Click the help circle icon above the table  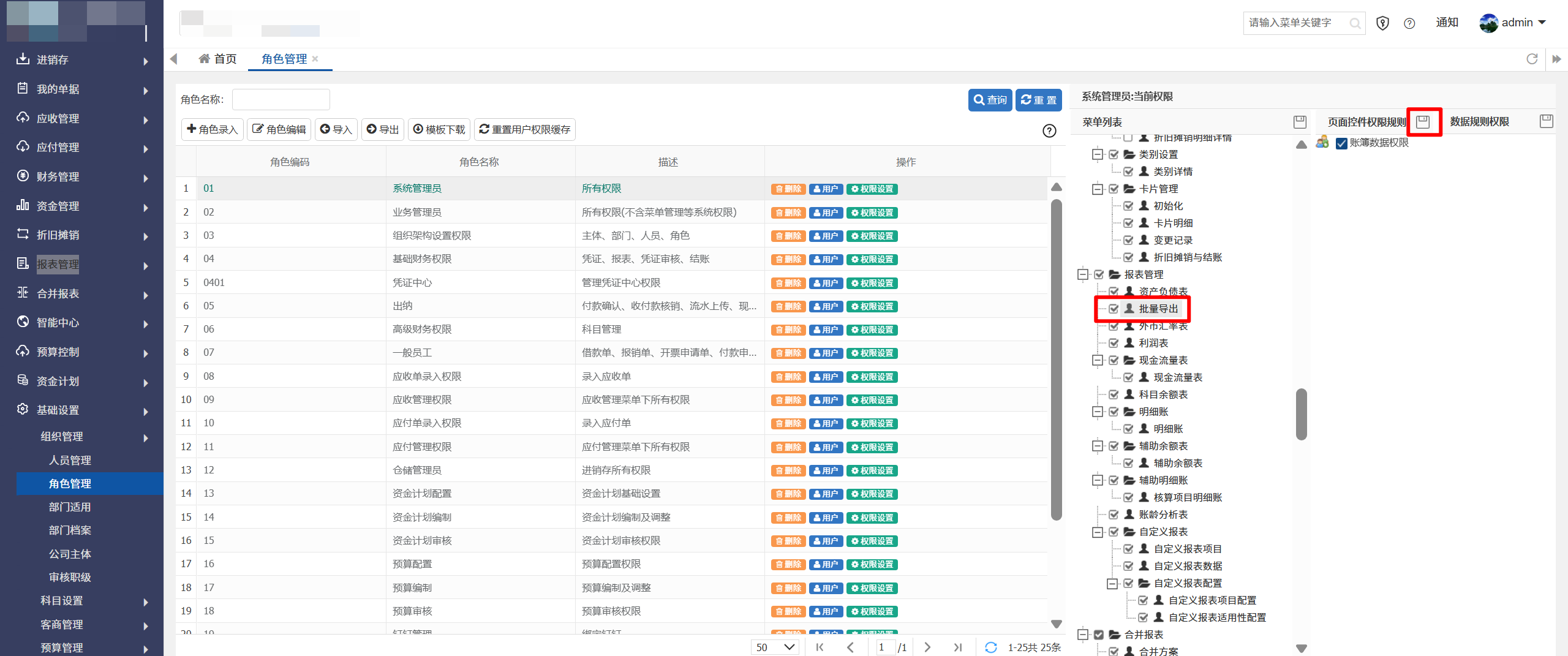click(x=1049, y=130)
